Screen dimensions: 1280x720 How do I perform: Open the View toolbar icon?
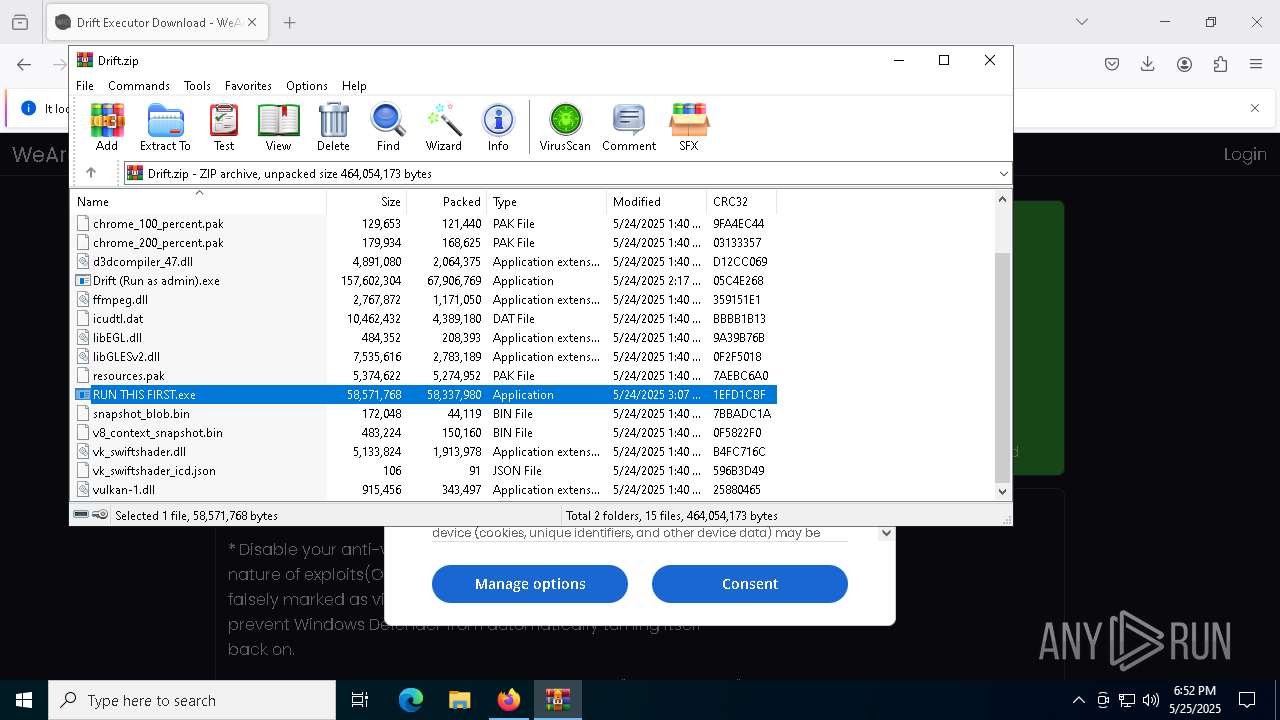click(278, 127)
